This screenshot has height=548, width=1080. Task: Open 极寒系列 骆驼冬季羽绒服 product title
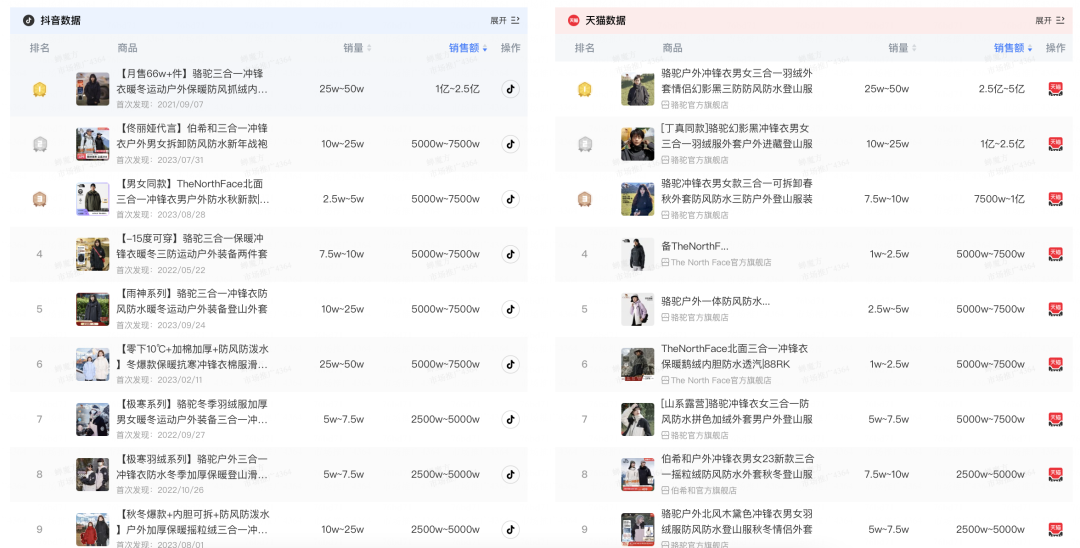[x=192, y=412]
